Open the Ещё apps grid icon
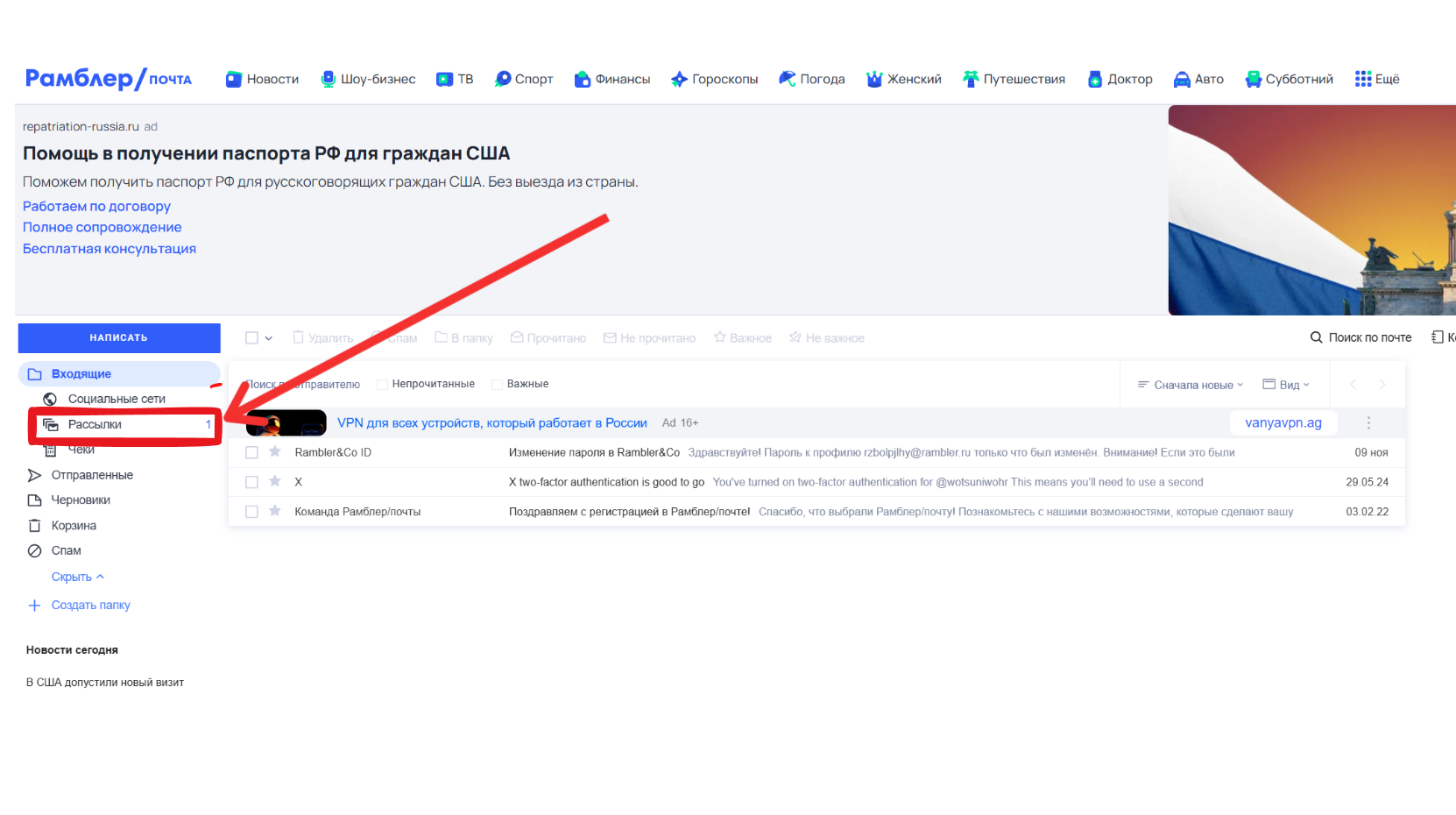The width and height of the screenshot is (1456, 815). click(1362, 79)
